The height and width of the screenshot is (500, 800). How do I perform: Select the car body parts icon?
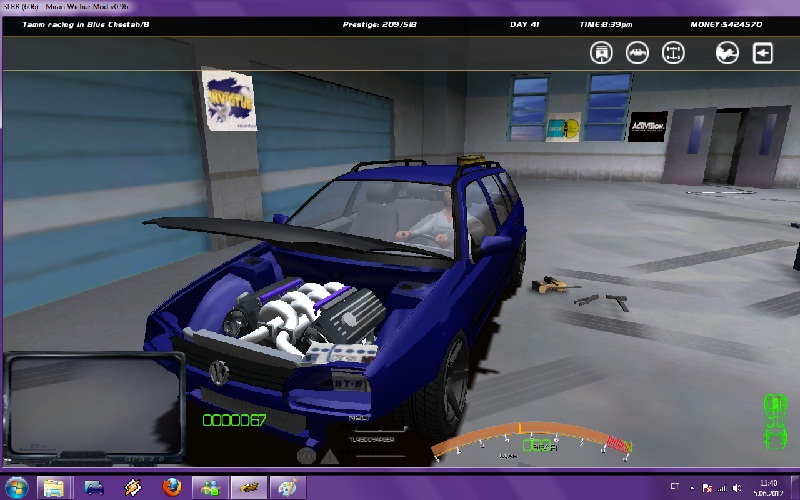click(637, 52)
